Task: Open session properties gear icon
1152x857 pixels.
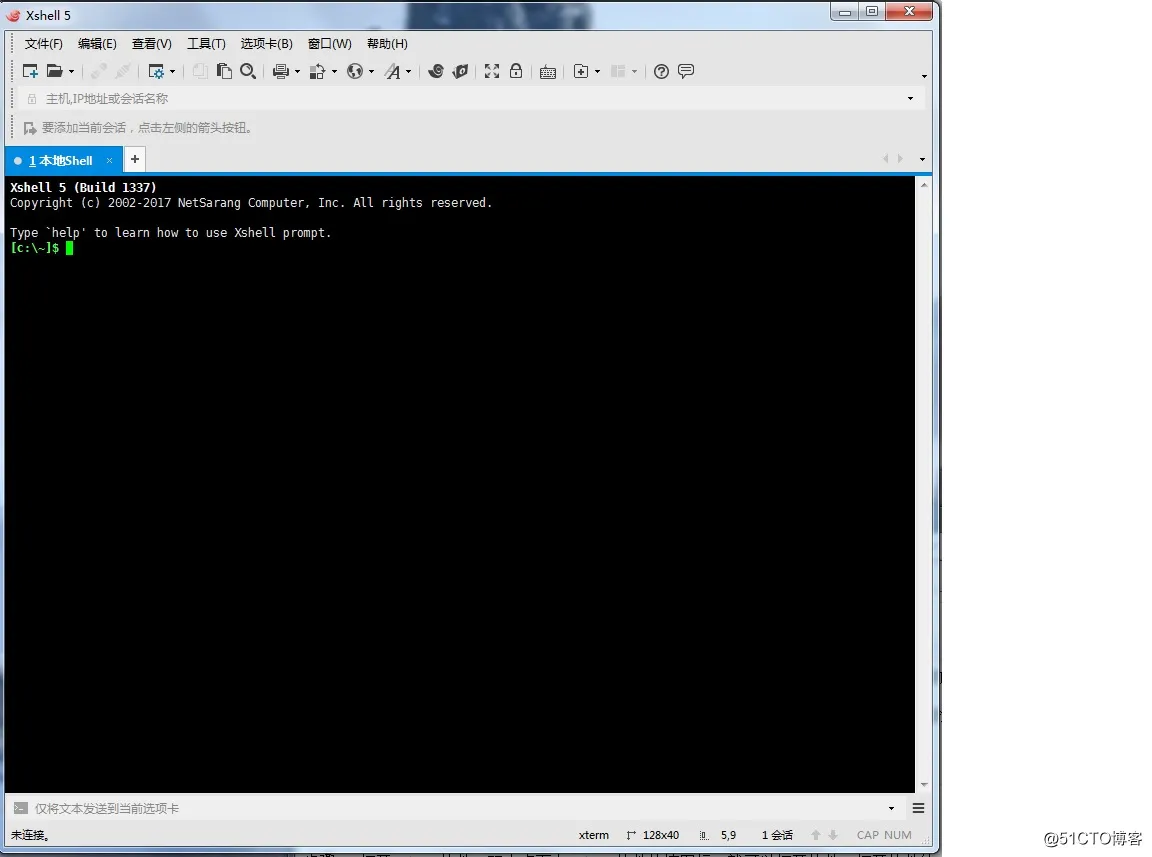Action: [x=156, y=71]
